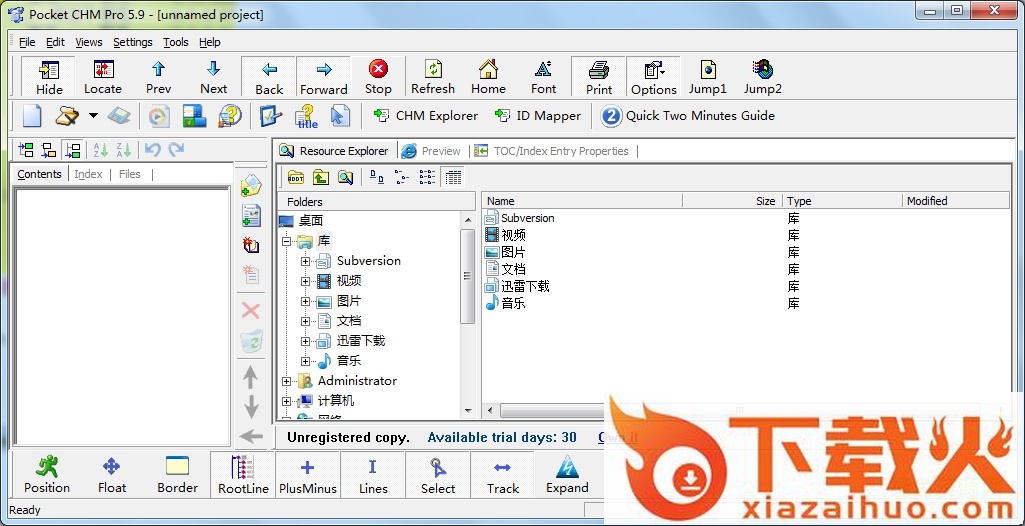Image resolution: width=1025 pixels, height=526 pixels.
Task: Click the Locate toolbar button
Action: coord(103,77)
